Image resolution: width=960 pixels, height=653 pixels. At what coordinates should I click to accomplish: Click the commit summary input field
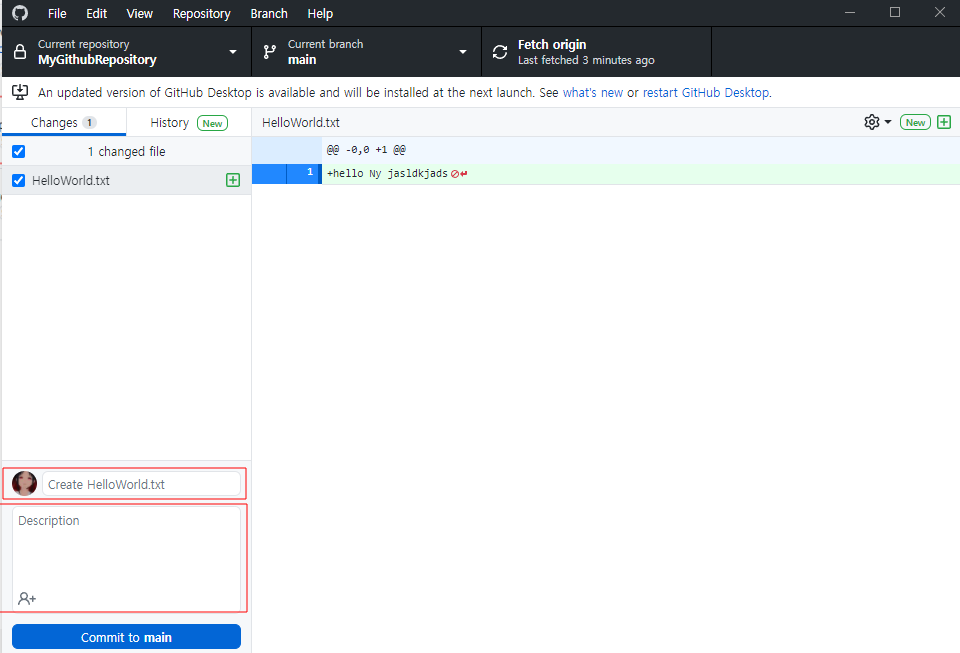pyautogui.click(x=141, y=484)
